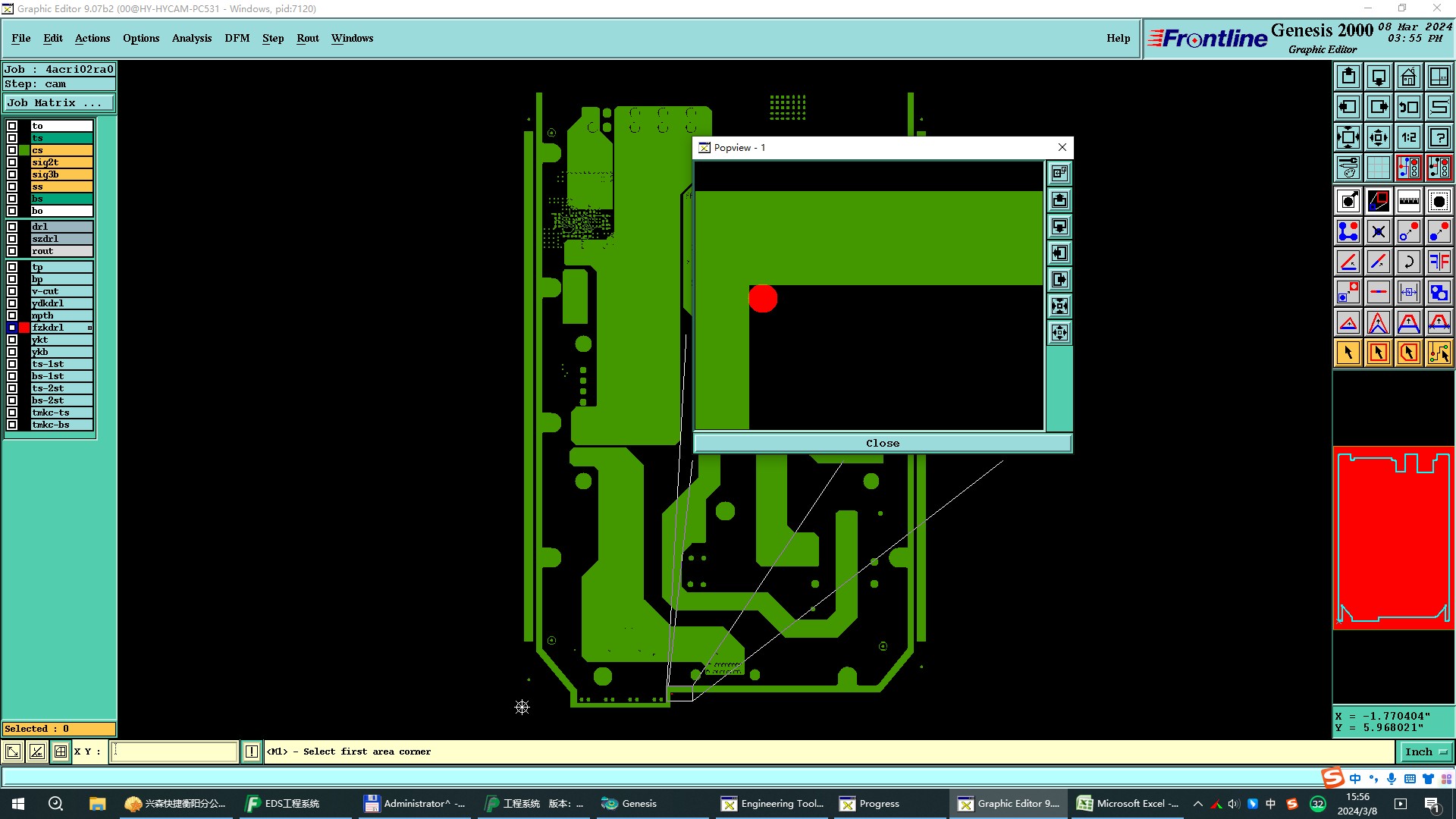Toggle display of the drl layer

coord(12,227)
